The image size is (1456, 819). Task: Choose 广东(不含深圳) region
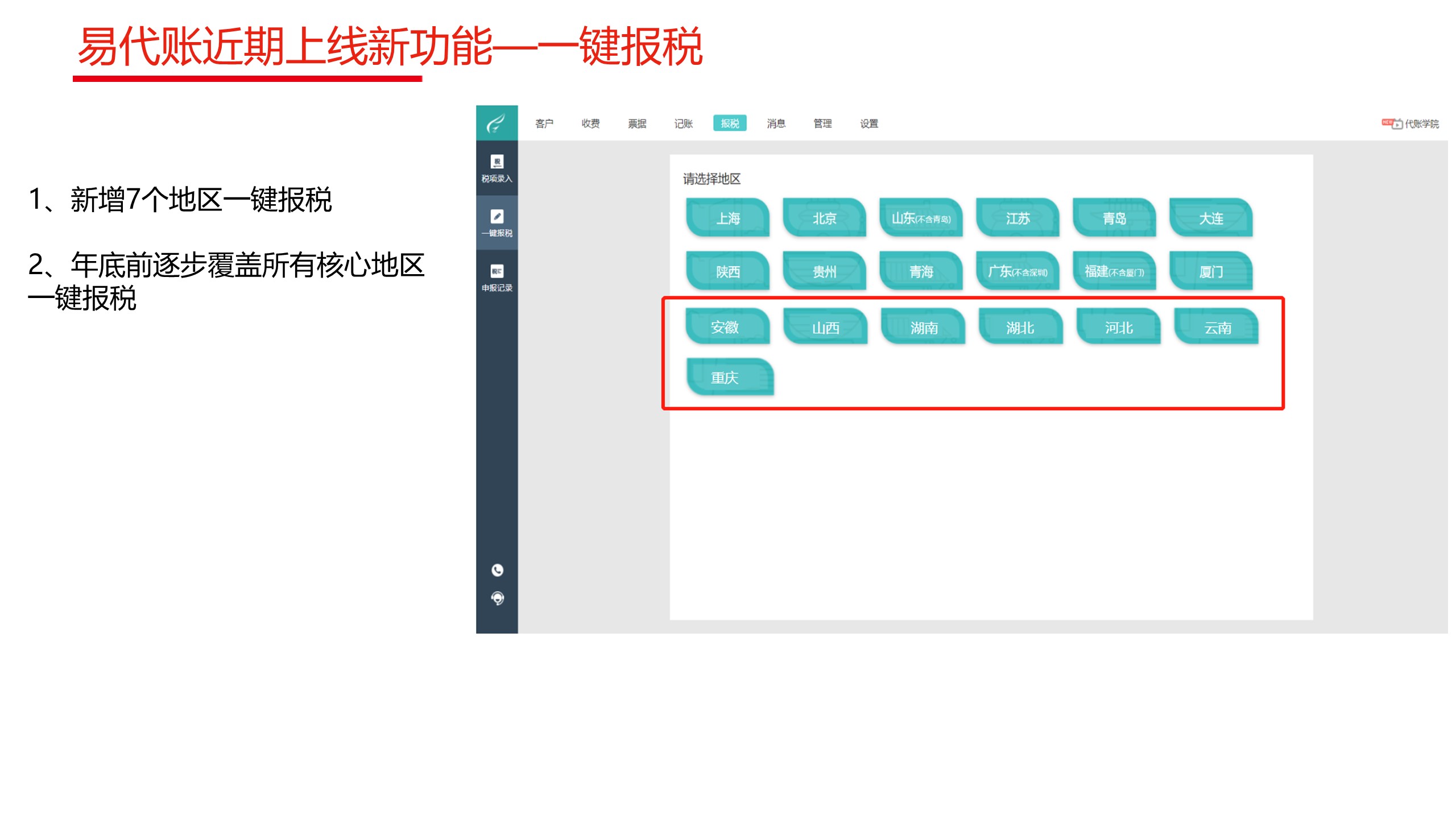(x=1018, y=271)
